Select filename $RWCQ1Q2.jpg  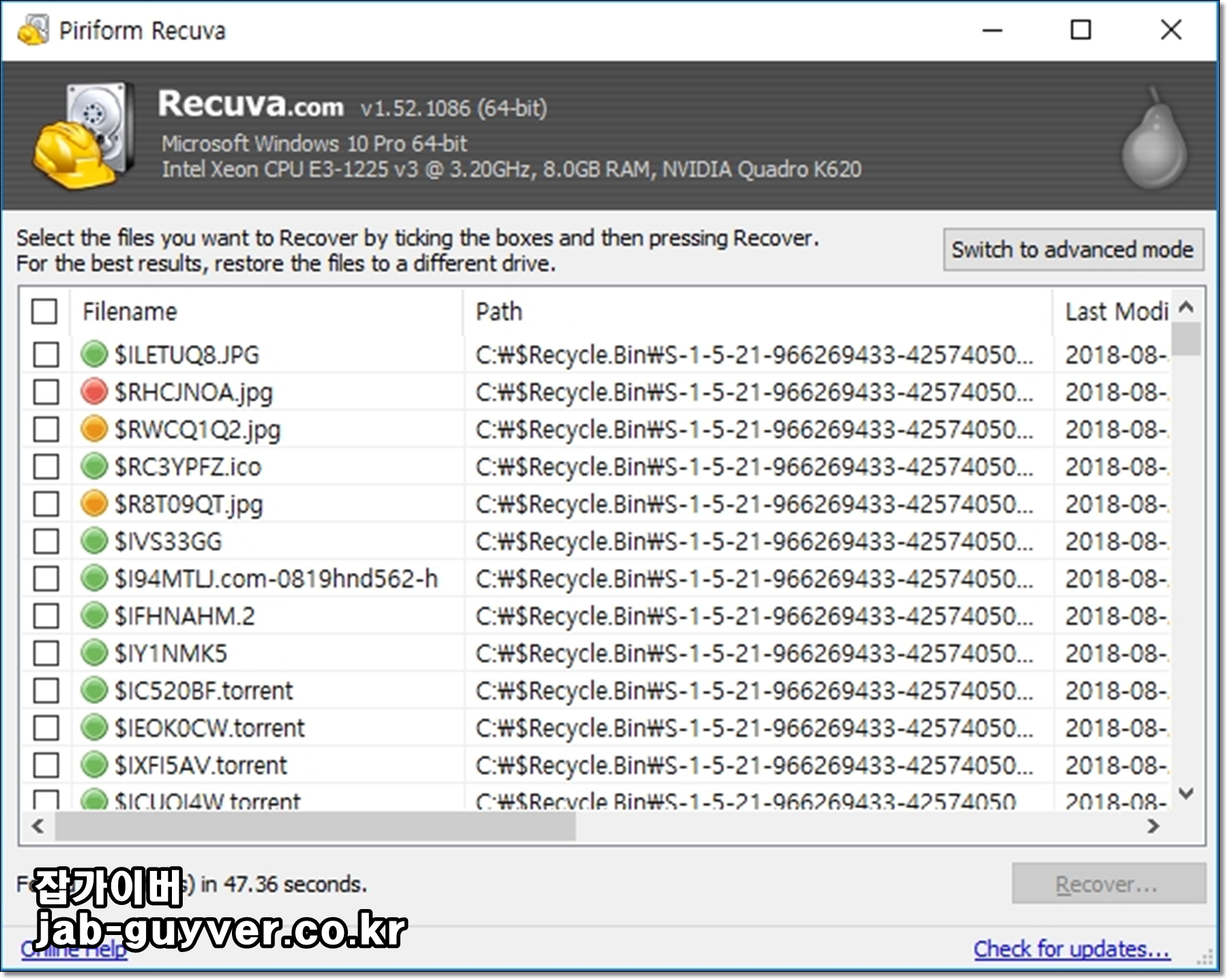197,430
